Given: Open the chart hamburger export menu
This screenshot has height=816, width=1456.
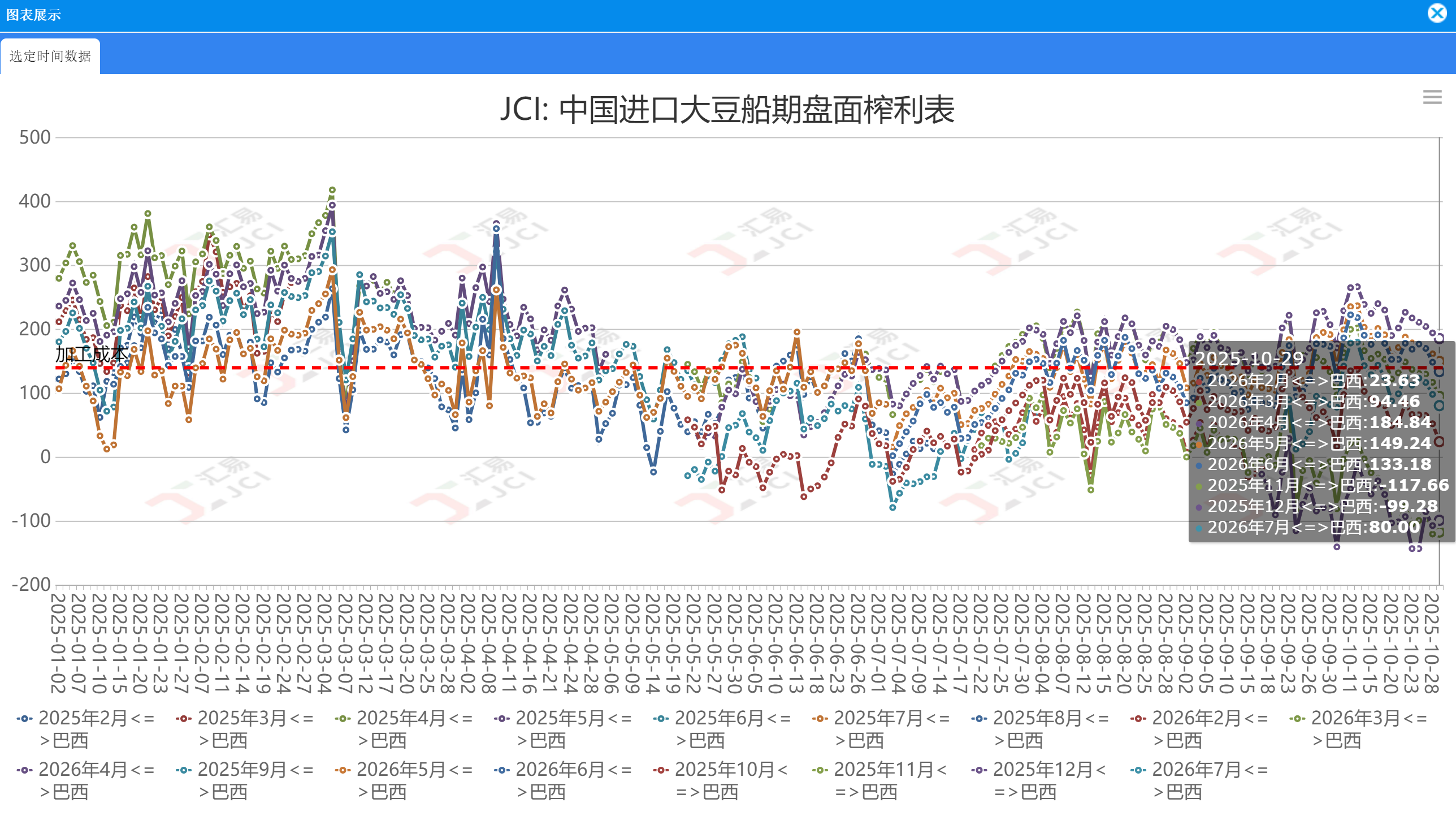Looking at the screenshot, I should 1432,97.
